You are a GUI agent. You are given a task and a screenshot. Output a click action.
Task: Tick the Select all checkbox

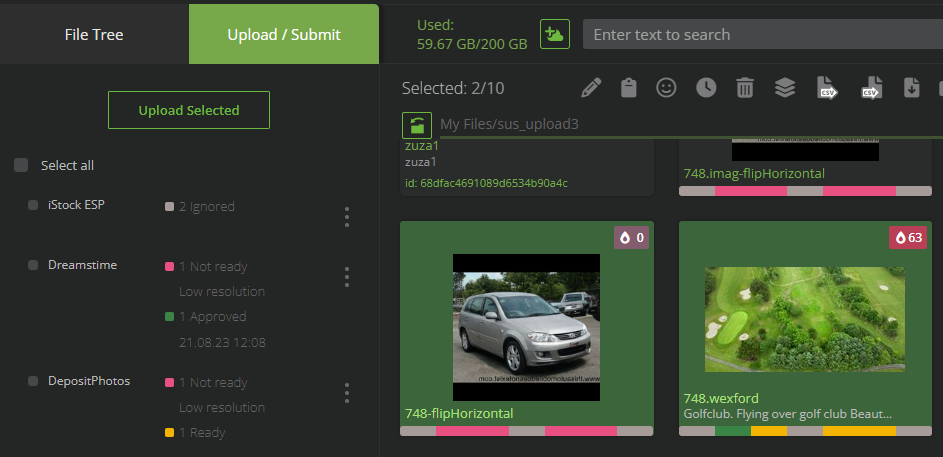[21, 165]
